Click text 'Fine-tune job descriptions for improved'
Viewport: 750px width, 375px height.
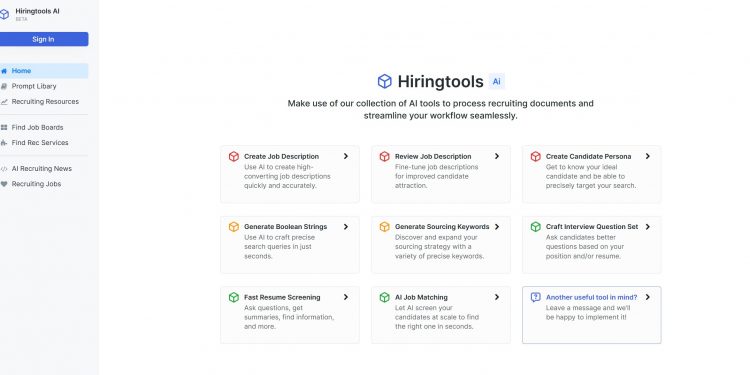436,176
